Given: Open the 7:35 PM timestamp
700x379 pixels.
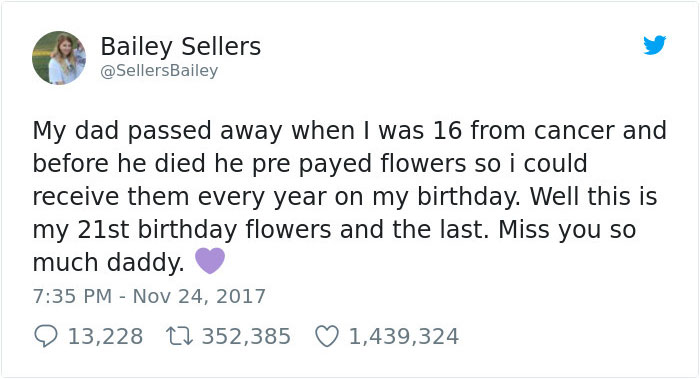Looking at the screenshot, I should [72, 296].
